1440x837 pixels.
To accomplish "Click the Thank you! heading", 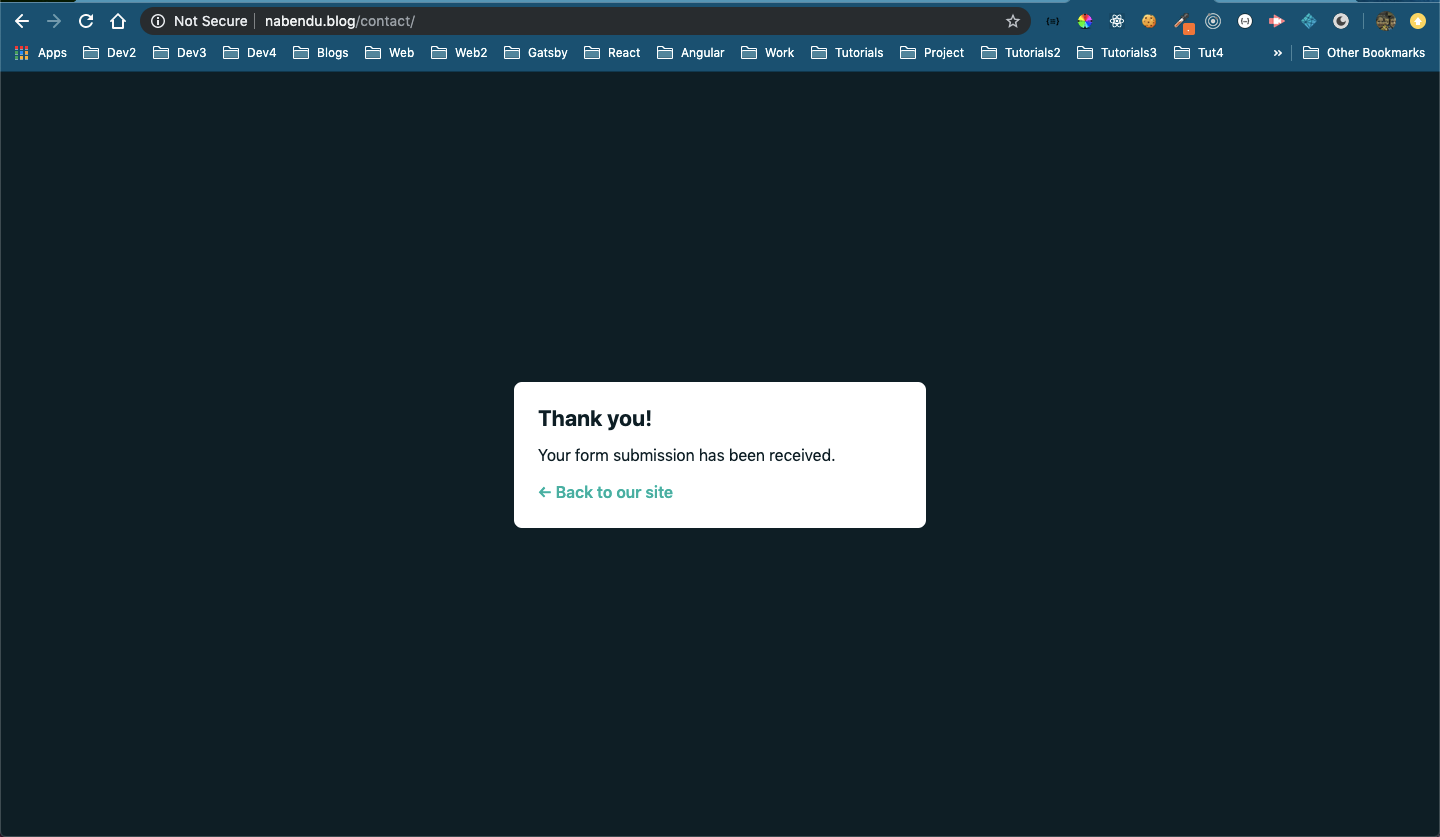I will point(595,419).
